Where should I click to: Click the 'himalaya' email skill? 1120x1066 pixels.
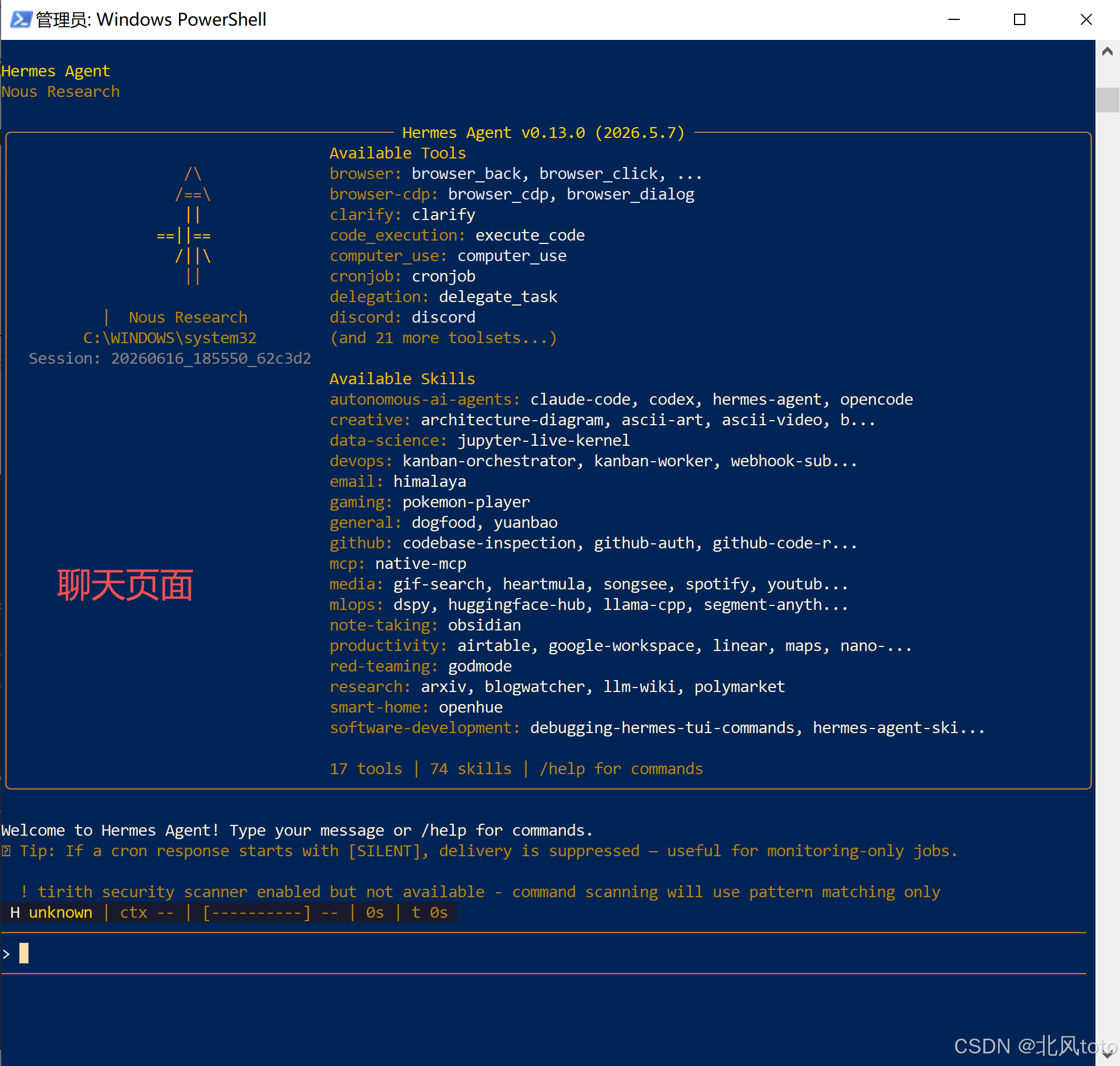coord(430,482)
